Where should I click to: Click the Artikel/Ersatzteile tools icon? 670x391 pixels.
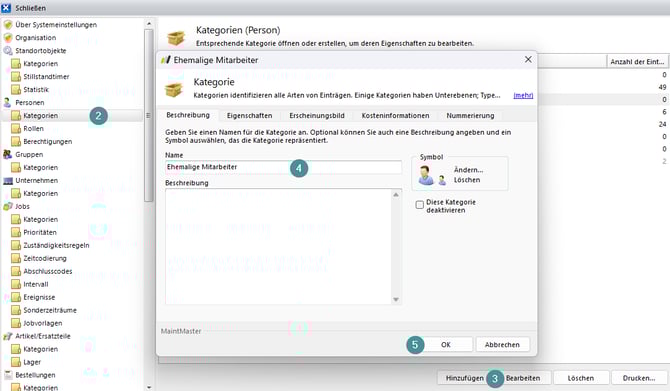tap(8, 336)
